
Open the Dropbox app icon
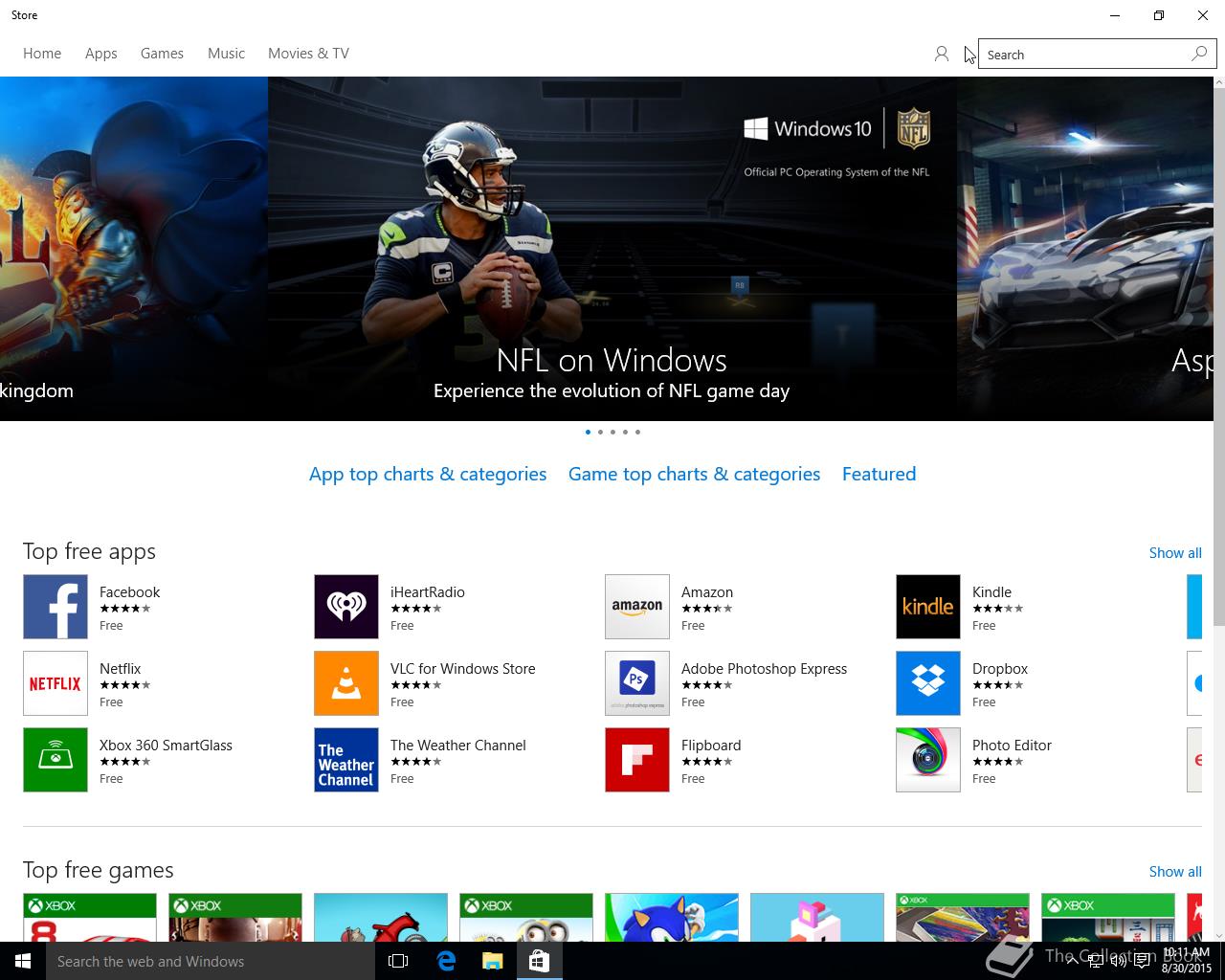point(928,683)
